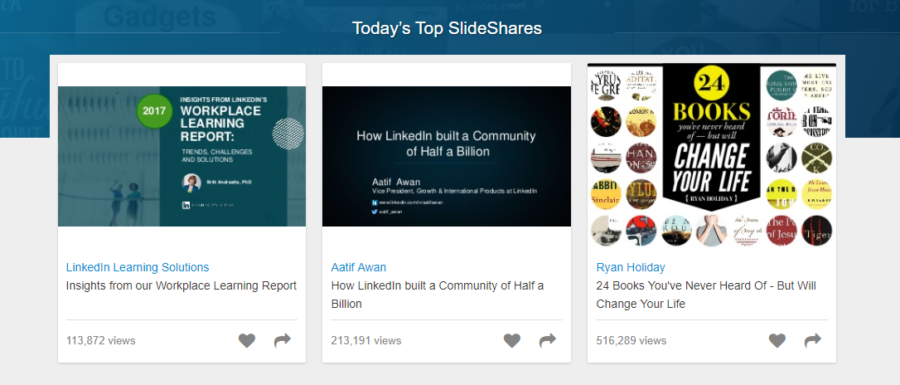Screen dimensions: 900x385
Task: Click the 213,191 views count
Action: [366, 341]
